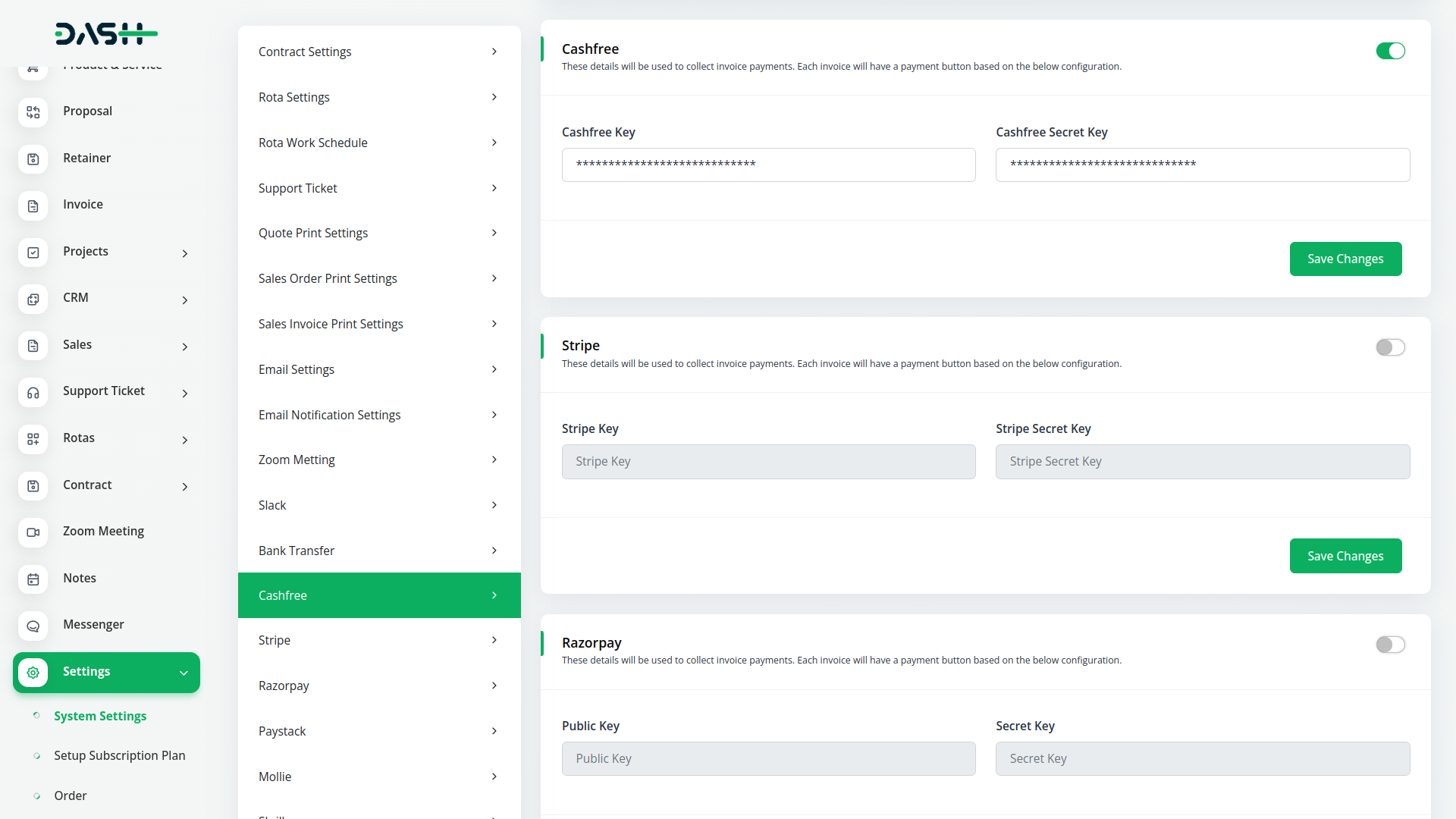Image resolution: width=1456 pixels, height=819 pixels.
Task: Click the Proposal sidebar icon
Action: pyautogui.click(x=33, y=112)
